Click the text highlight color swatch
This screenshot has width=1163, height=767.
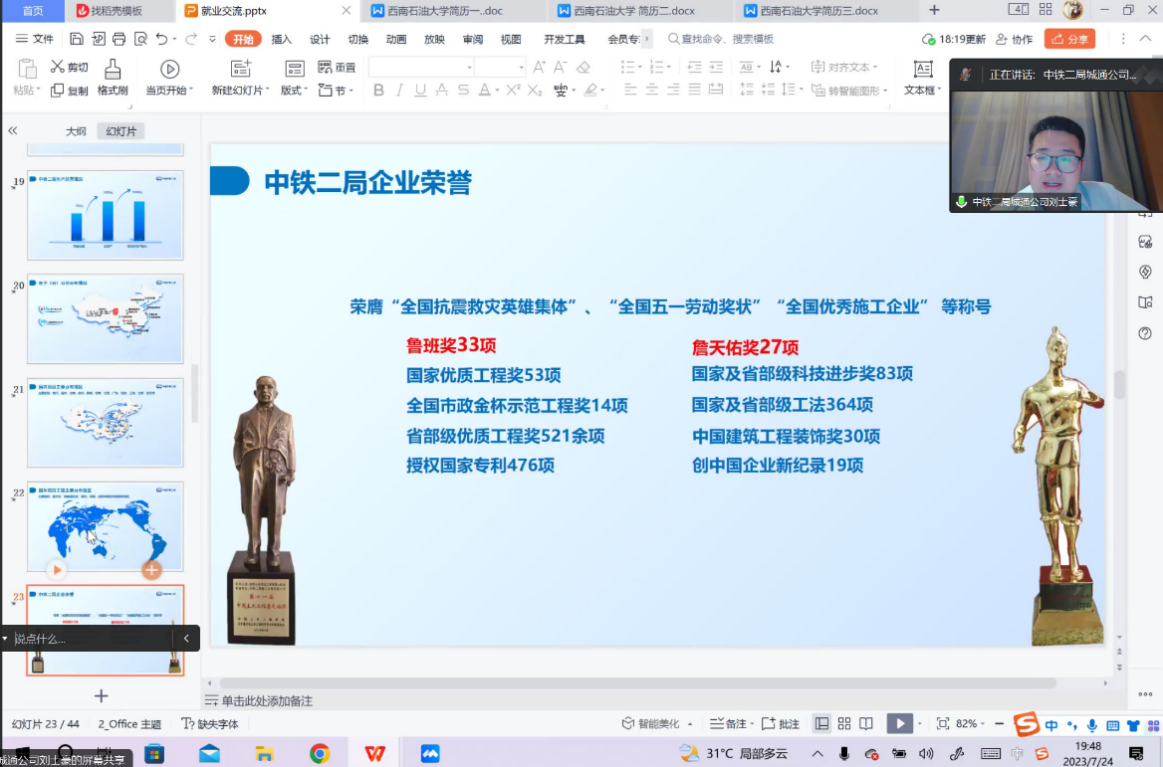point(590,90)
